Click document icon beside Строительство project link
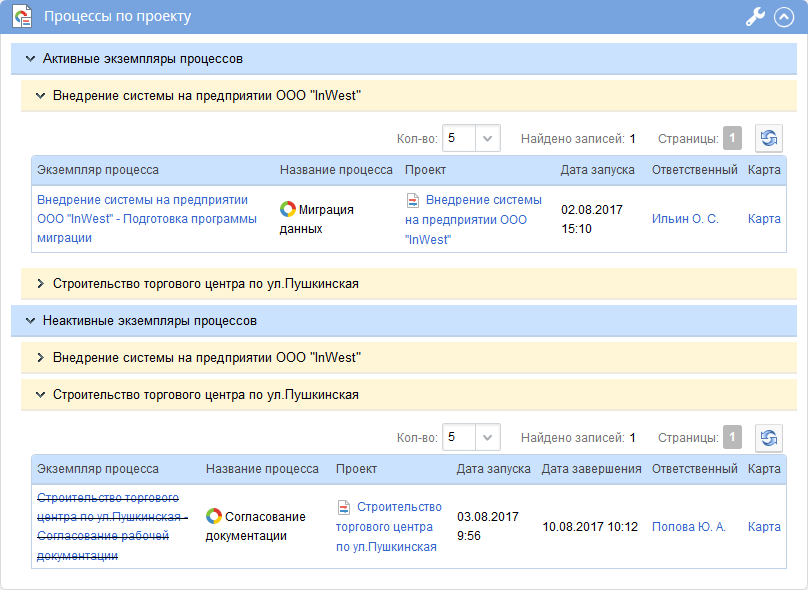 coord(344,507)
